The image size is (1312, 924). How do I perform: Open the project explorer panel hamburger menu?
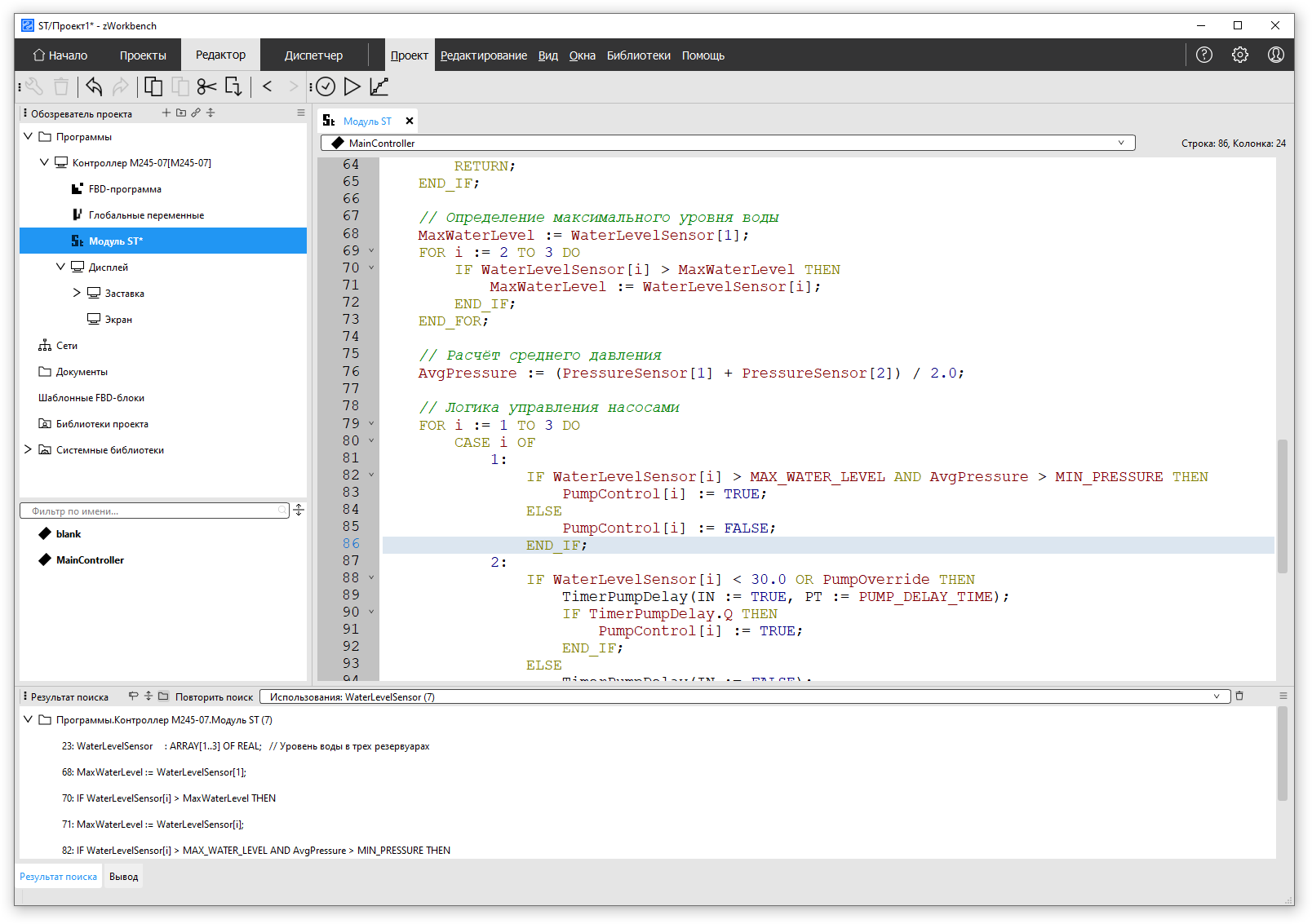(x=301, y=113)
